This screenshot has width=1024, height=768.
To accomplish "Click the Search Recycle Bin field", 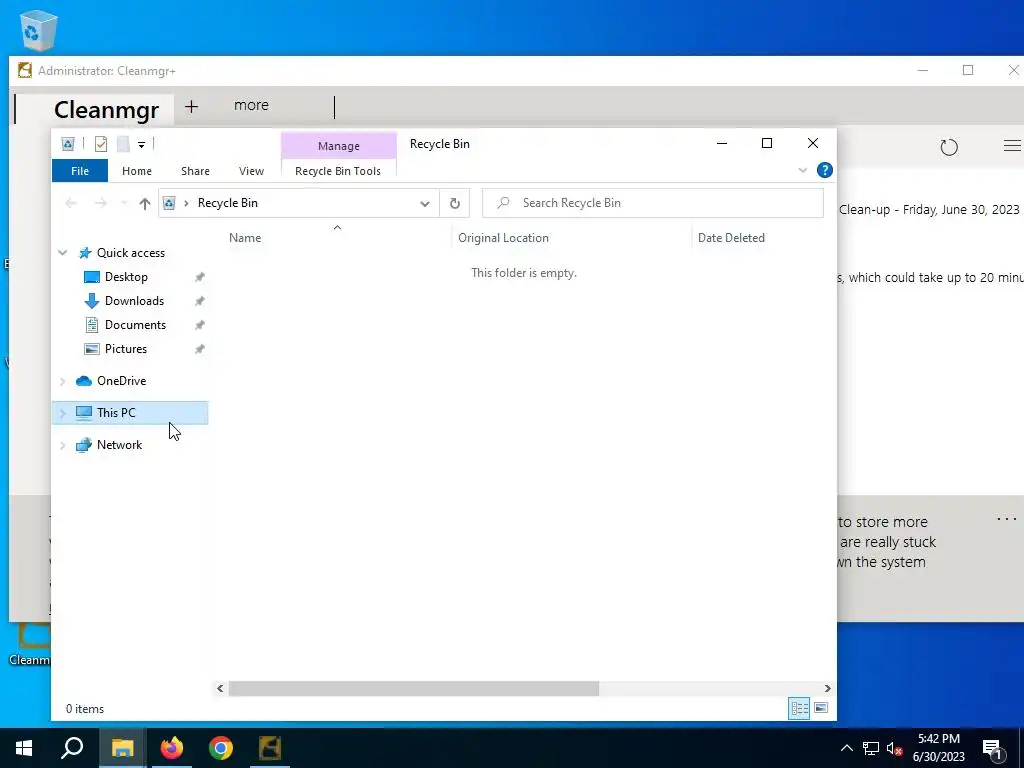I will click(x=652, y=203).
